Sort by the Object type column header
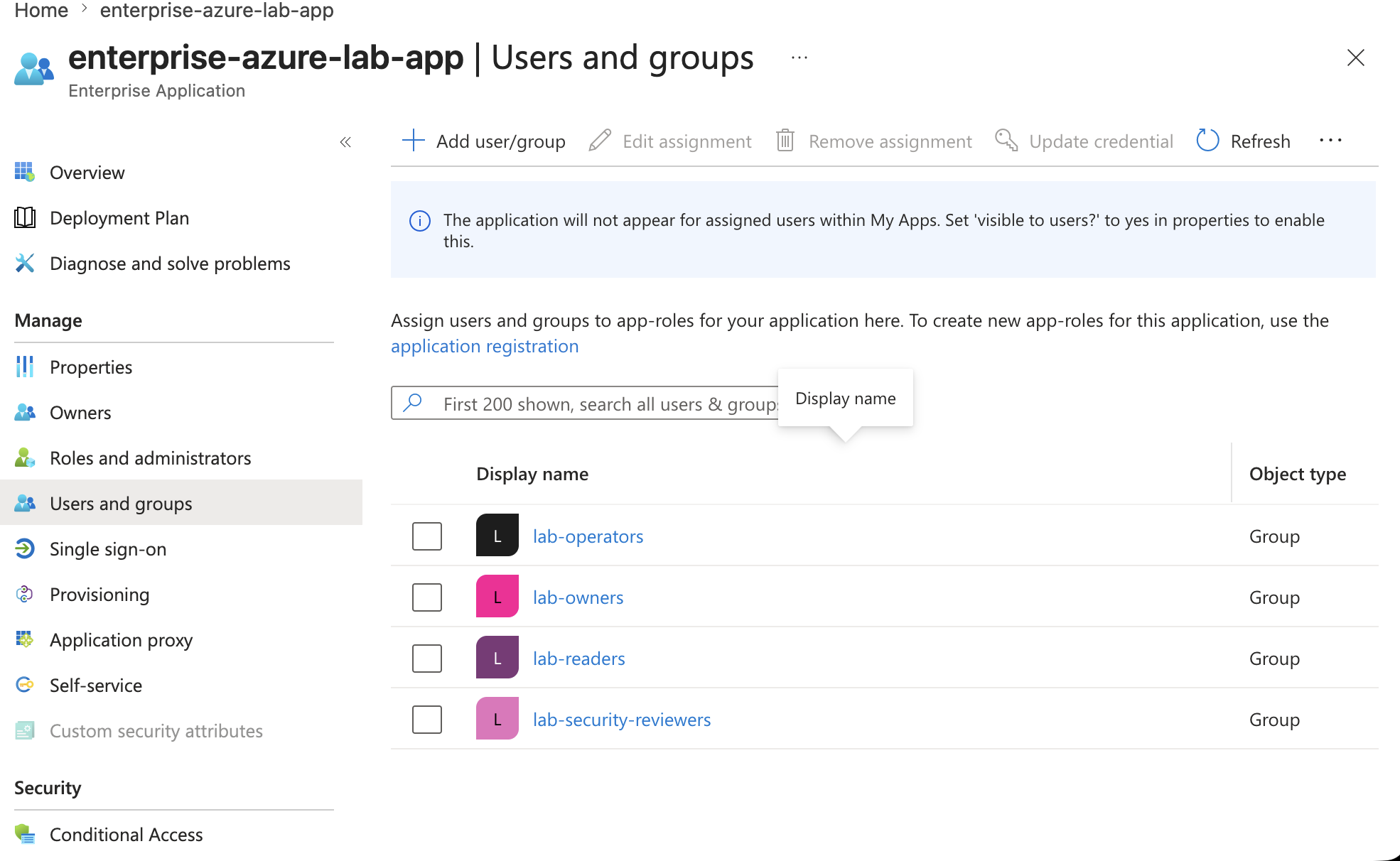Image resolution: width=1400 pixels, height=861 pixels. pos(1298,474)
